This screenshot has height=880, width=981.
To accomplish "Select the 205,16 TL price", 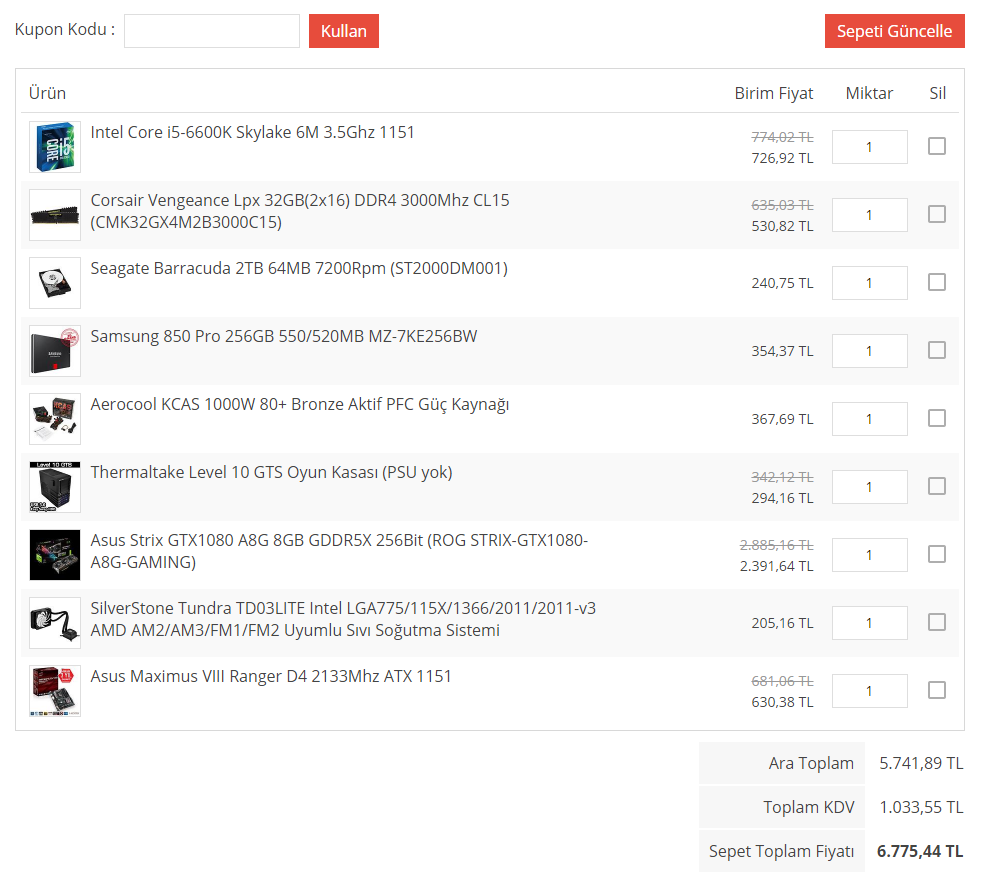I will click(x=782, y=624).
